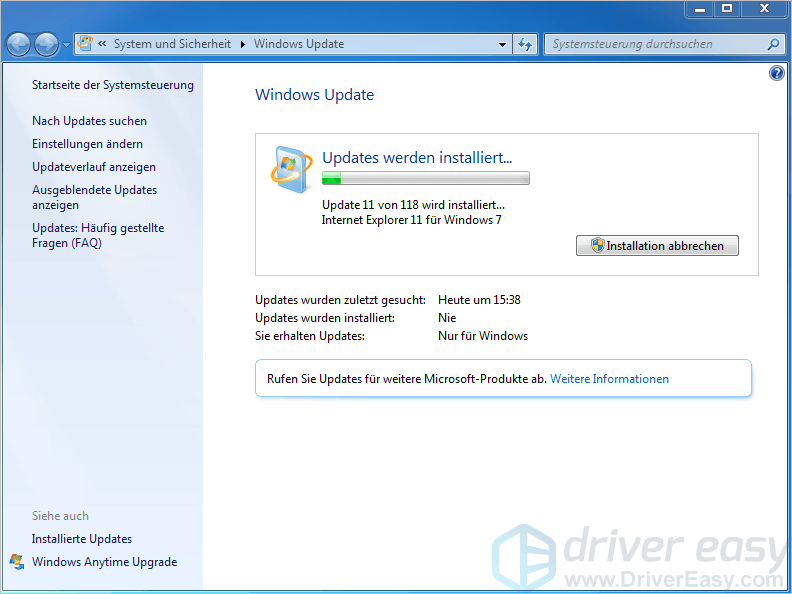Expand the arrow after System und Sicherheit
792x594 pixels.
243,44
